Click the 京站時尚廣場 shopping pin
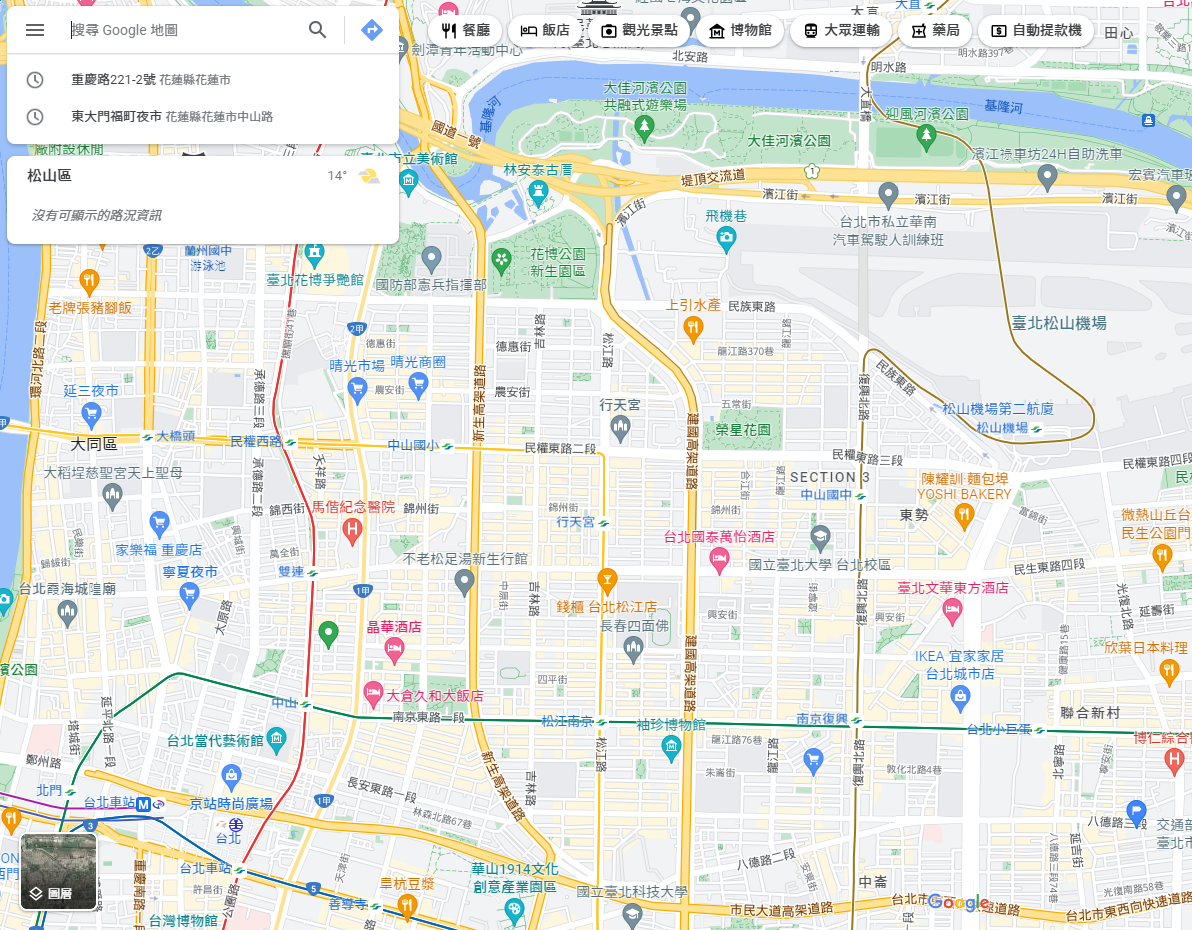1192x930 pixels. pos(231,776)
